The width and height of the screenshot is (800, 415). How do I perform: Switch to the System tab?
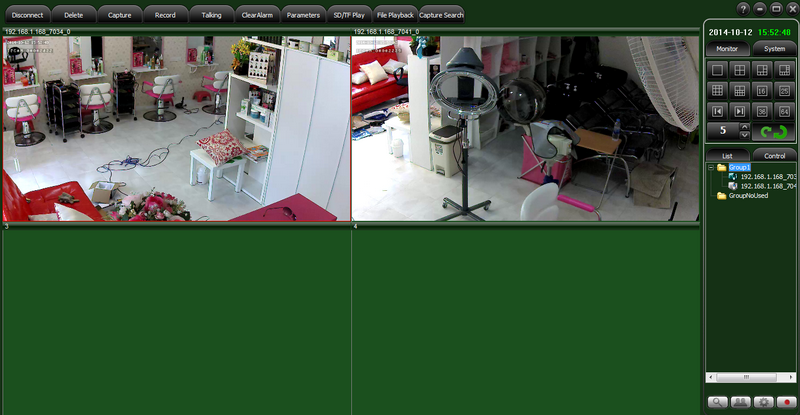(774, 49)
